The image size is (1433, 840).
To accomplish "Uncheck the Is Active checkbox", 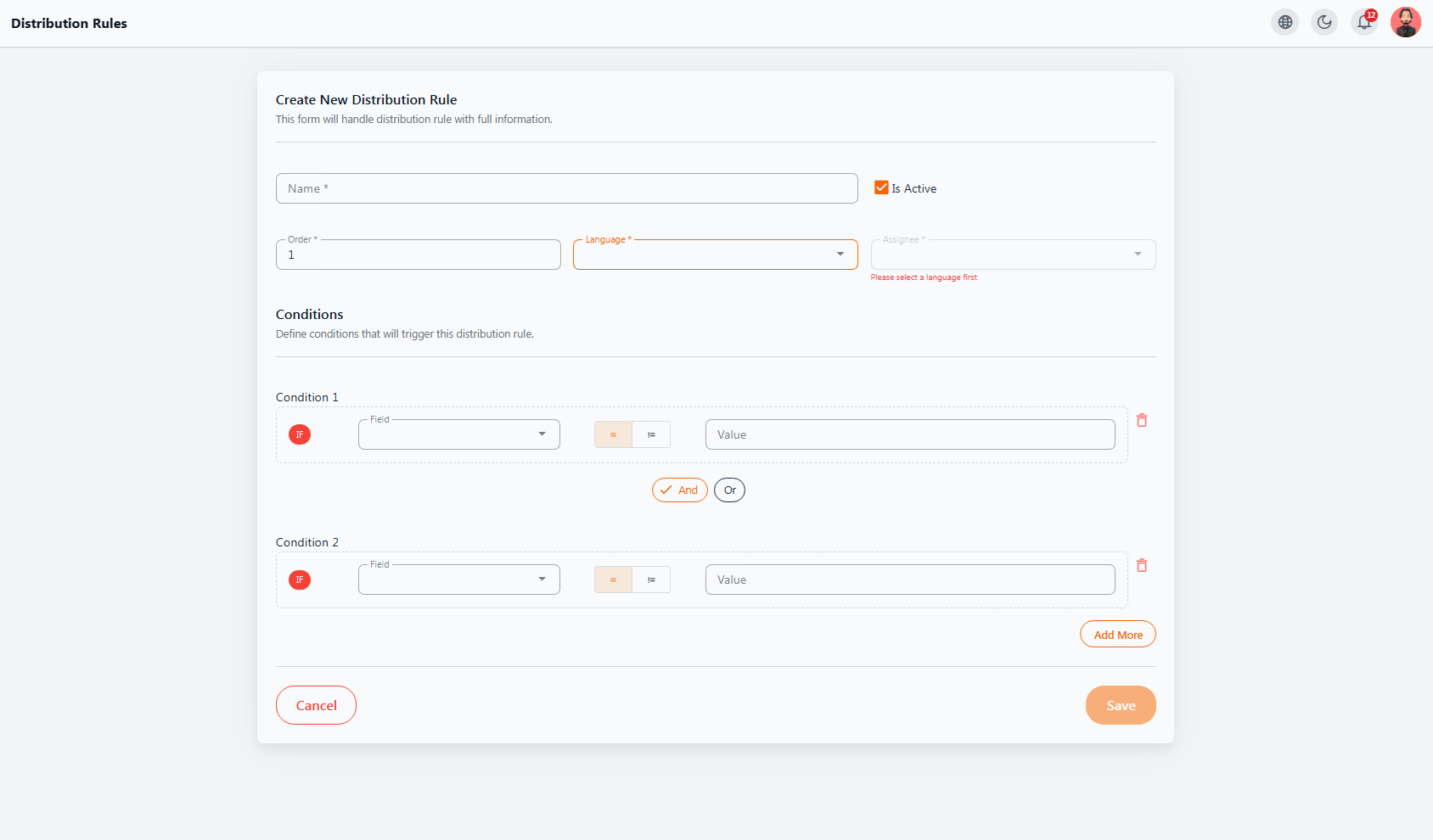I will (881, 188).
